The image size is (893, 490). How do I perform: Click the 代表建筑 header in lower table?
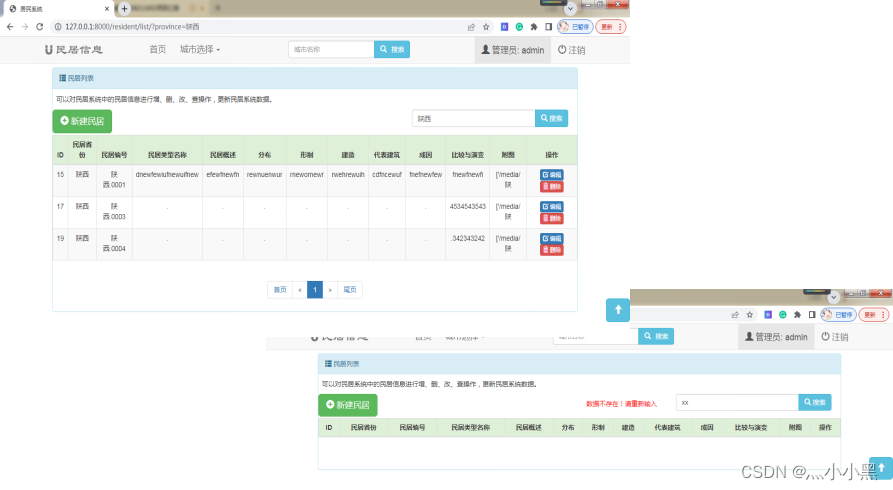coord(667,427)
